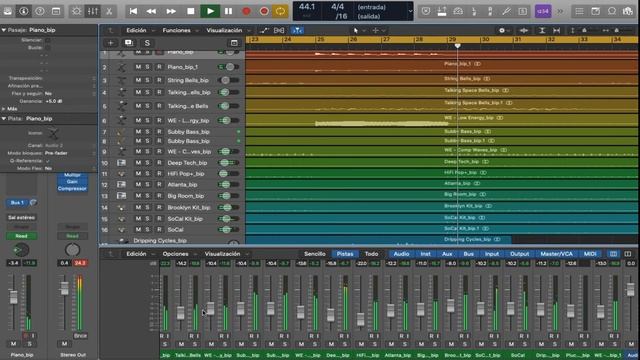The image size is (640, 360).
Task: Collapse the Pasaje: Piano_bip disclosure triangle
Action: [4, 30]
